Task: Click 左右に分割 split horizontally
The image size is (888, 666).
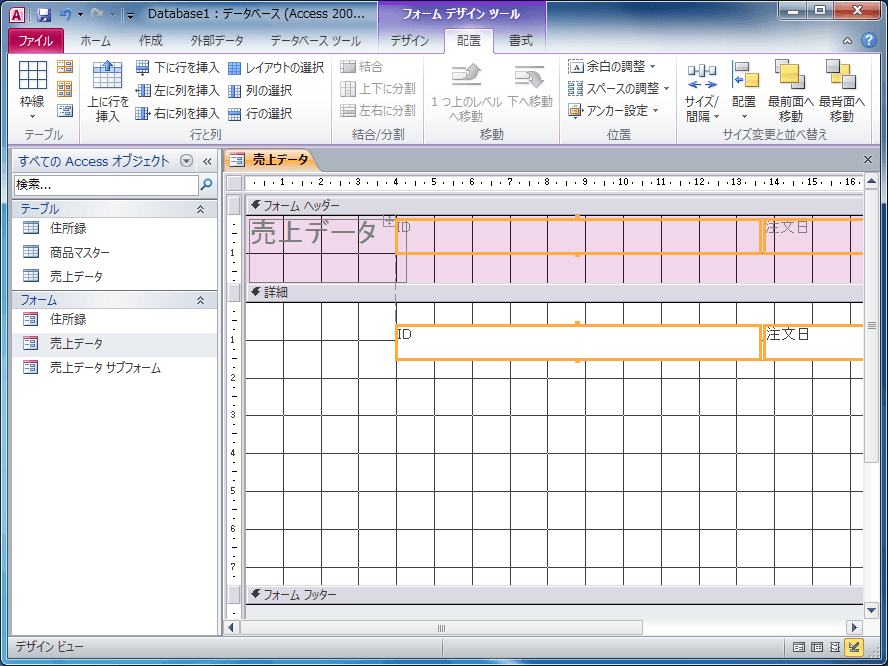Action: tap(378, 110)
